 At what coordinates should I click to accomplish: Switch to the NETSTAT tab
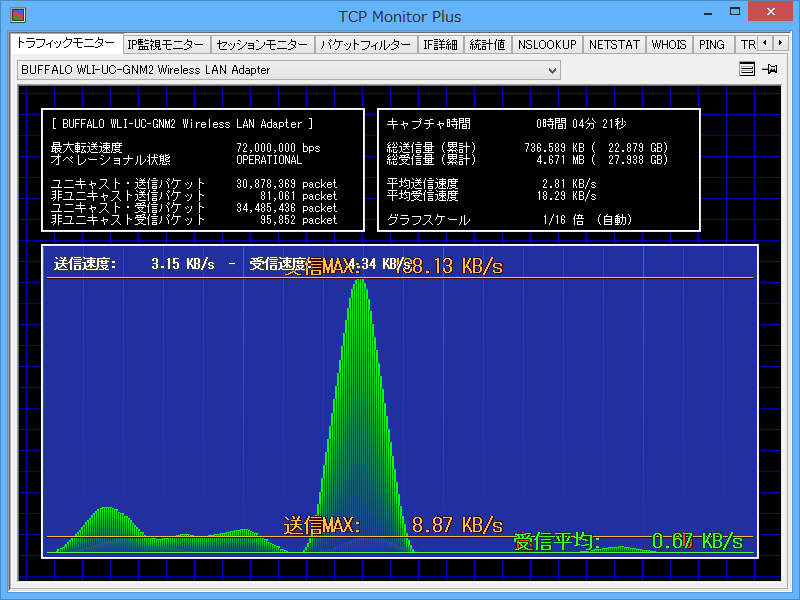(x=614, y=44)
